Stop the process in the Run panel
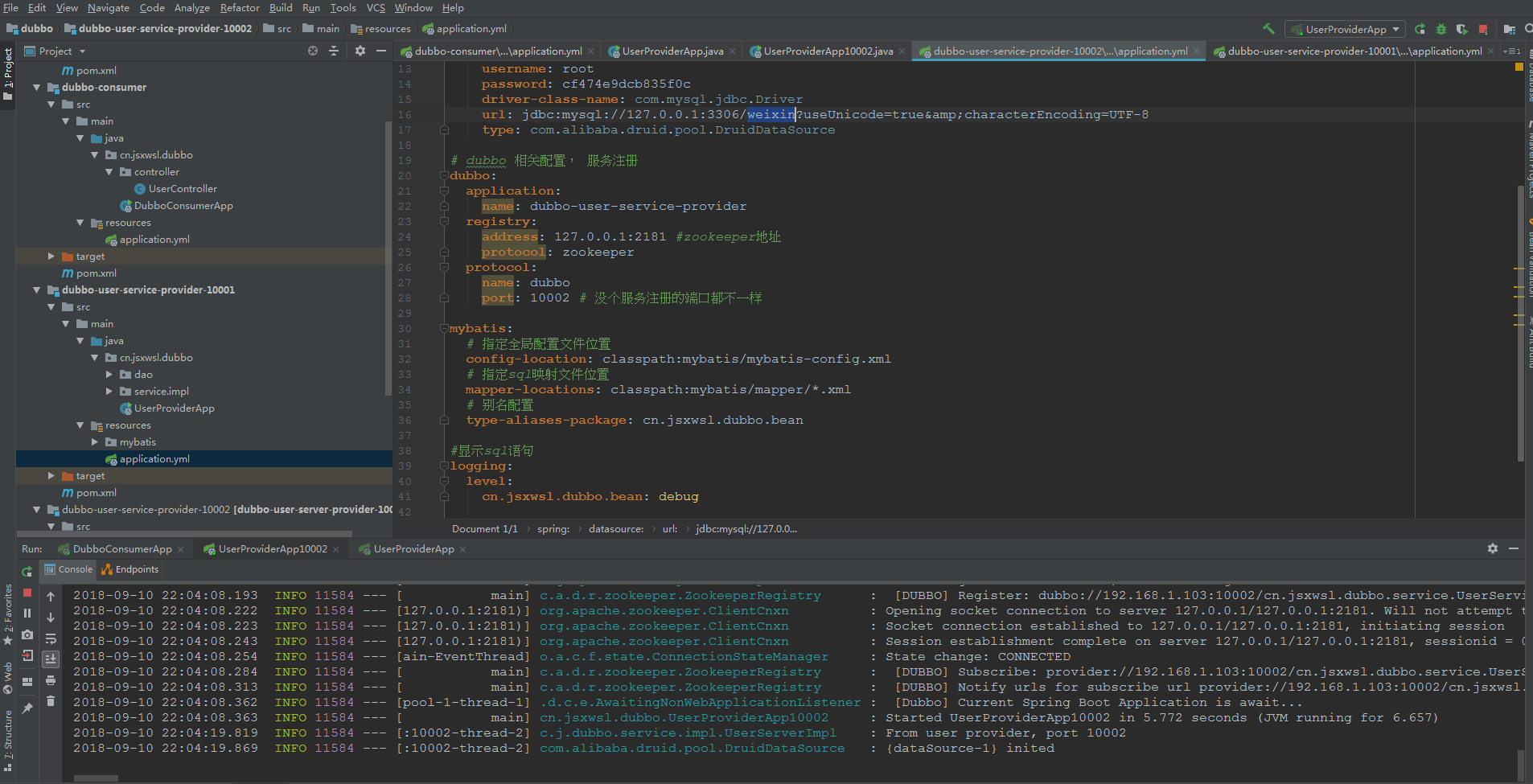 (27, 593)
